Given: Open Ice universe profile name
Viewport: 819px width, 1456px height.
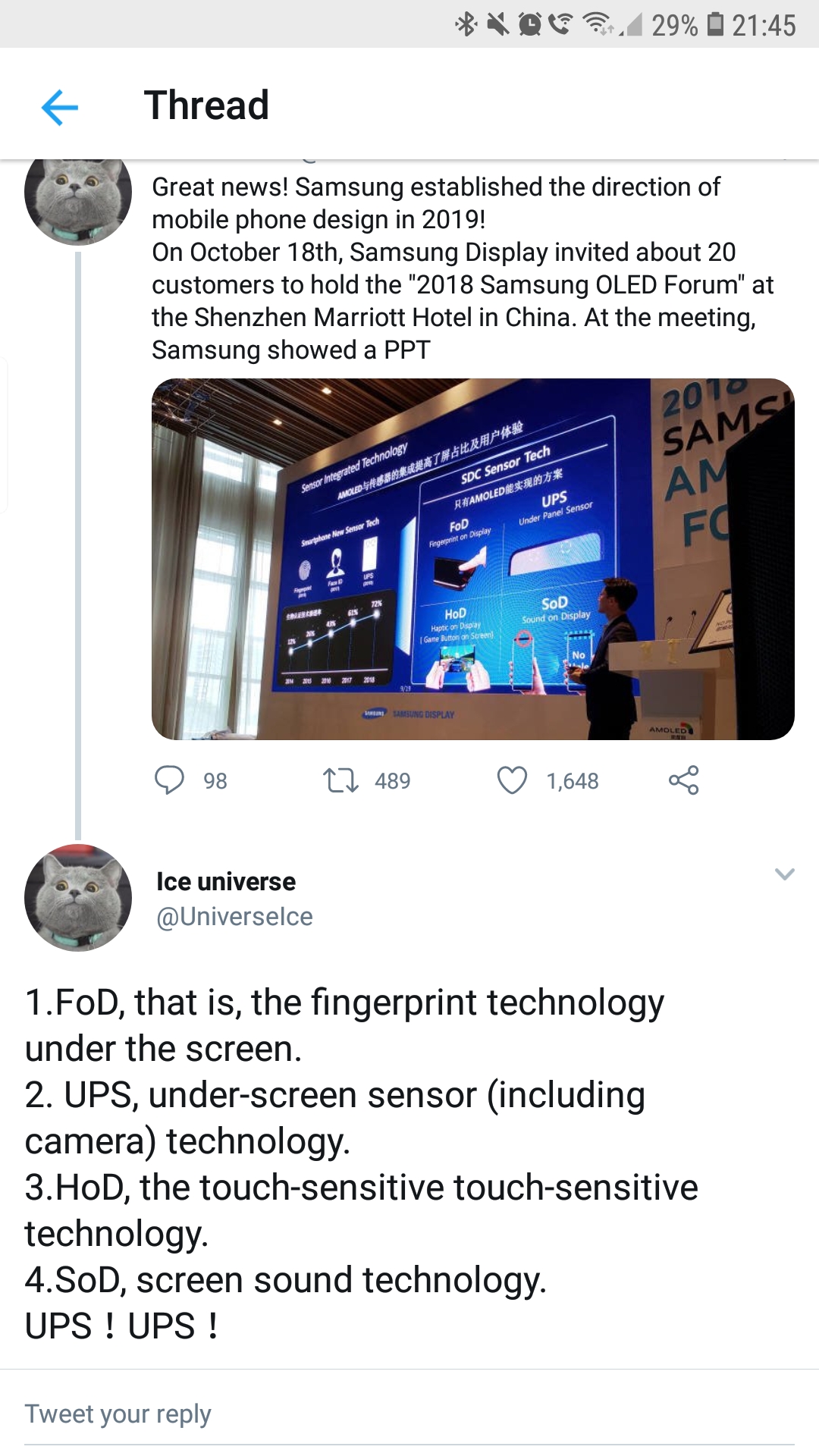Looking at the screenshot, I should pyautogui.click(x=226, y=882).
